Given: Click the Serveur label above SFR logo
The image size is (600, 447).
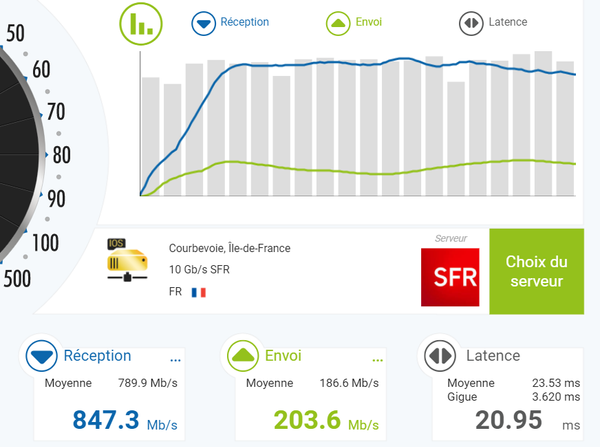Looking at the screenshot, I should coord(451,238).
